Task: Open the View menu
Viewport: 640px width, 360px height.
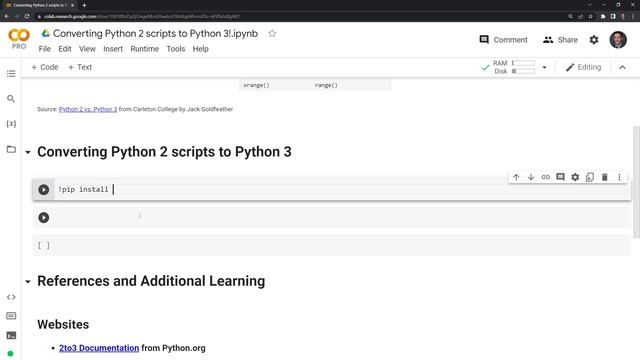Action: 87,49
